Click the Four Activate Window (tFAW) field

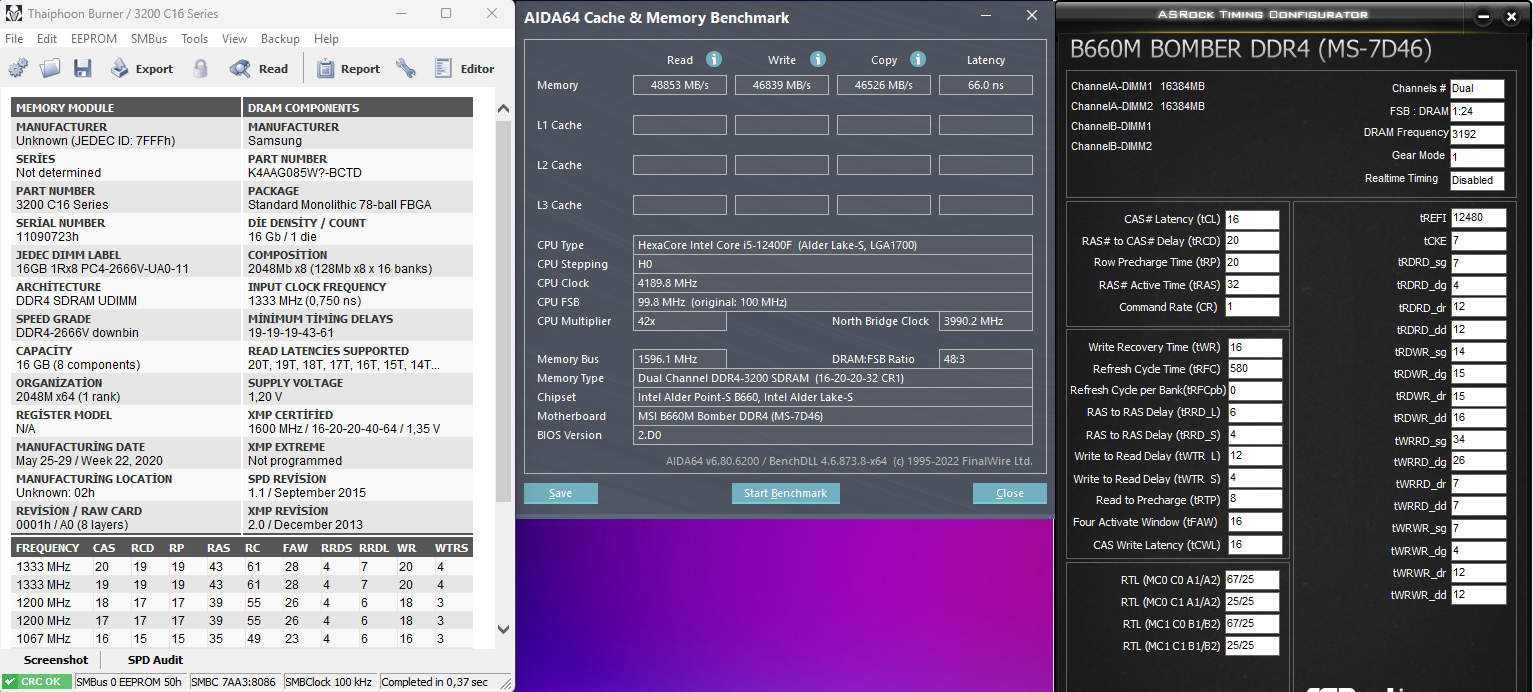(x=1255, y=523)
